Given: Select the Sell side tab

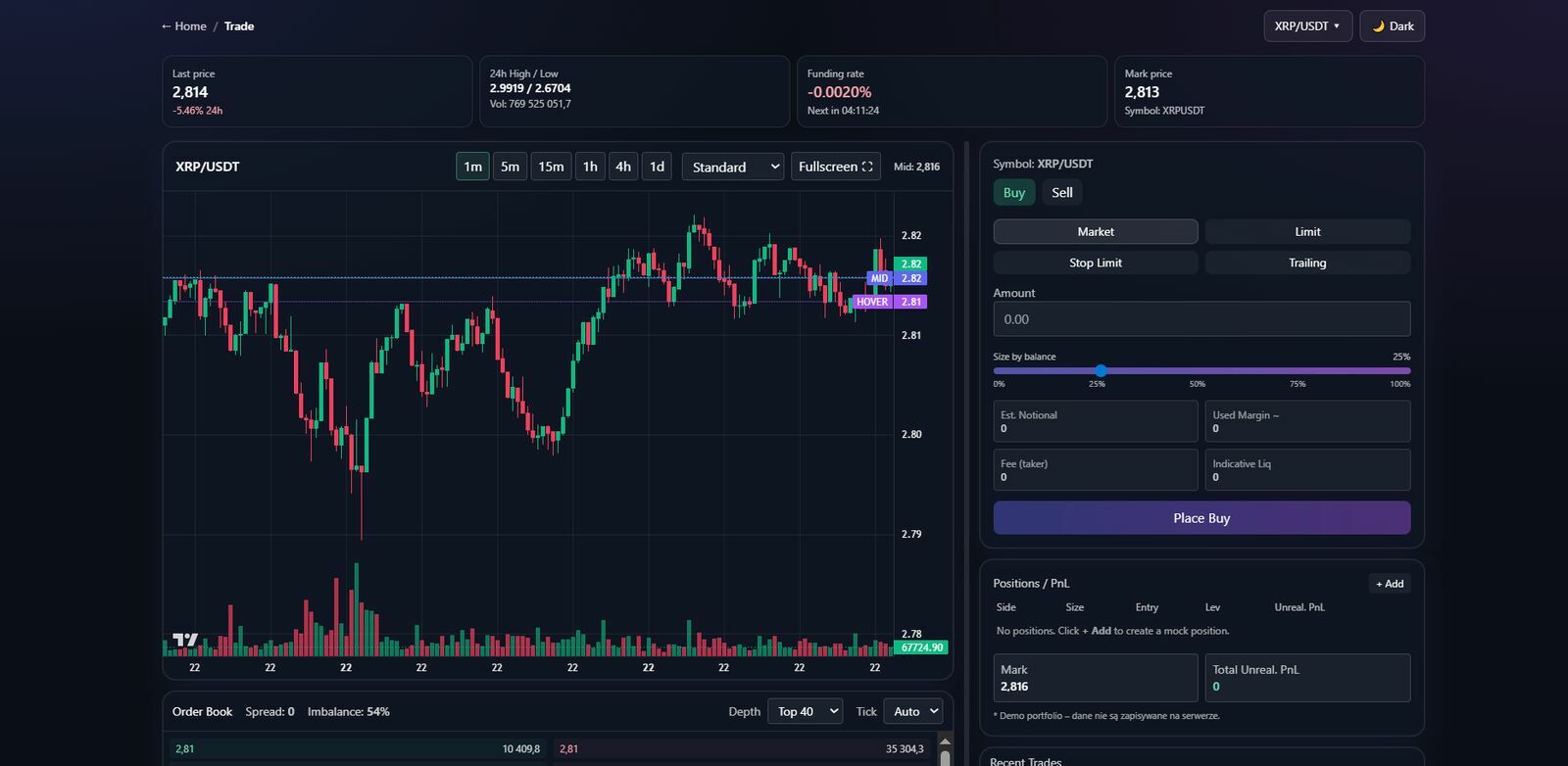Looking at the screenshot, I should coord(1062,193).
